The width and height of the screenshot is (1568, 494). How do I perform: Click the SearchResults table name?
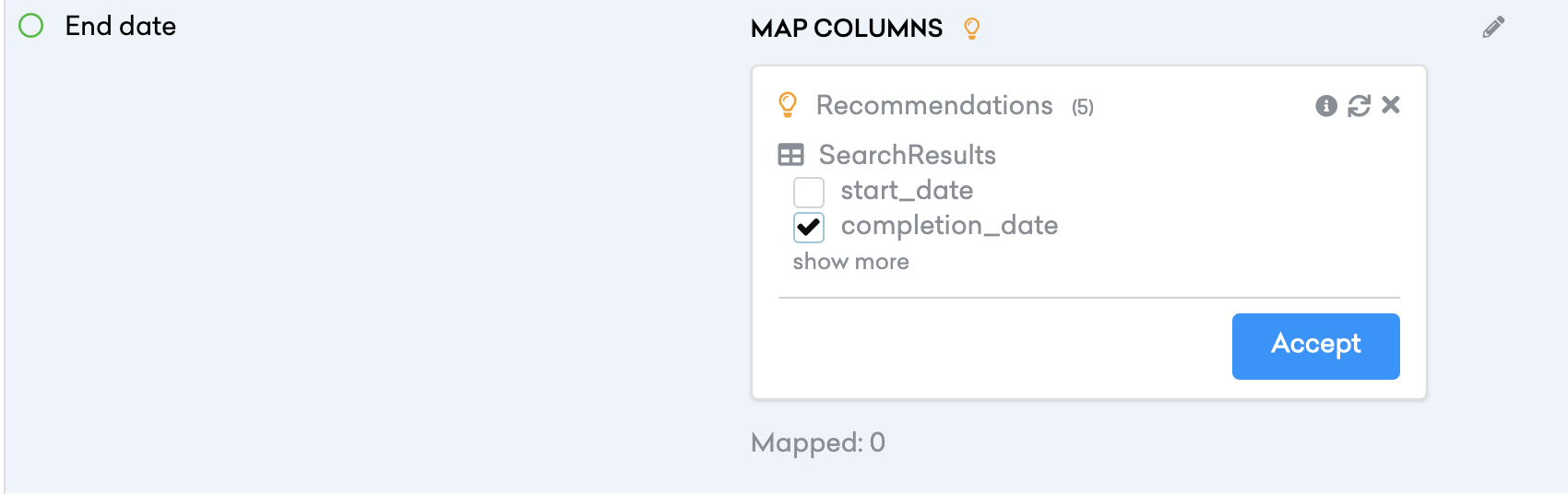click(x=908, y=155)
